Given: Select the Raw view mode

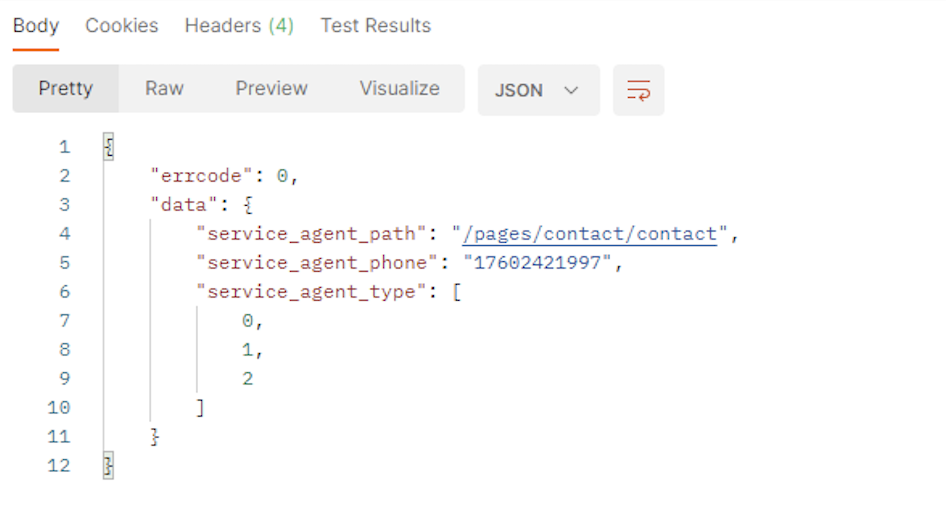Looking at the screenshot, I should click(x=164, y=89).
